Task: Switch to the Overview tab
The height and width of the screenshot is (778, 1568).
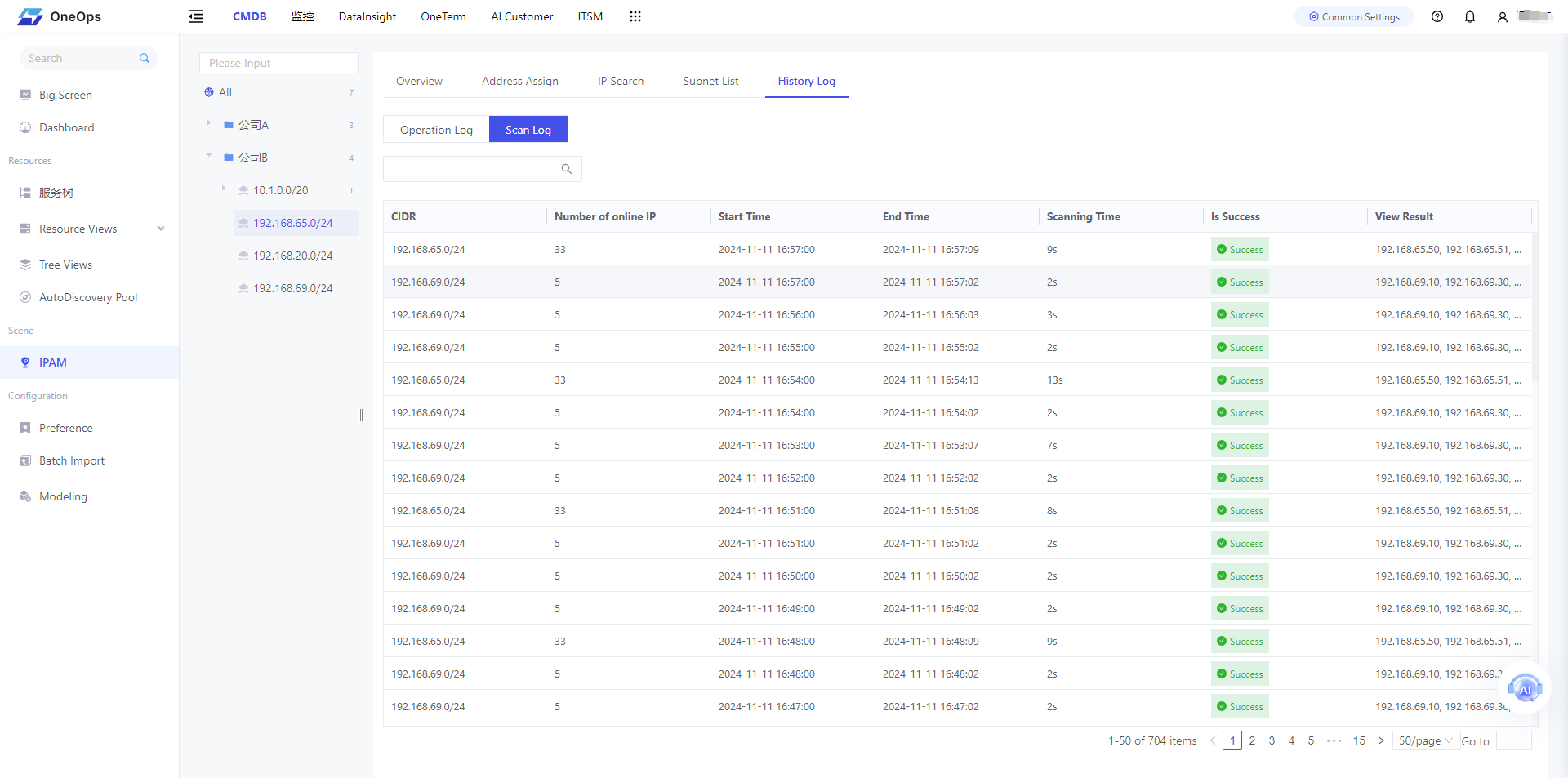Action: pyautogui.click(x=419, y=81)
